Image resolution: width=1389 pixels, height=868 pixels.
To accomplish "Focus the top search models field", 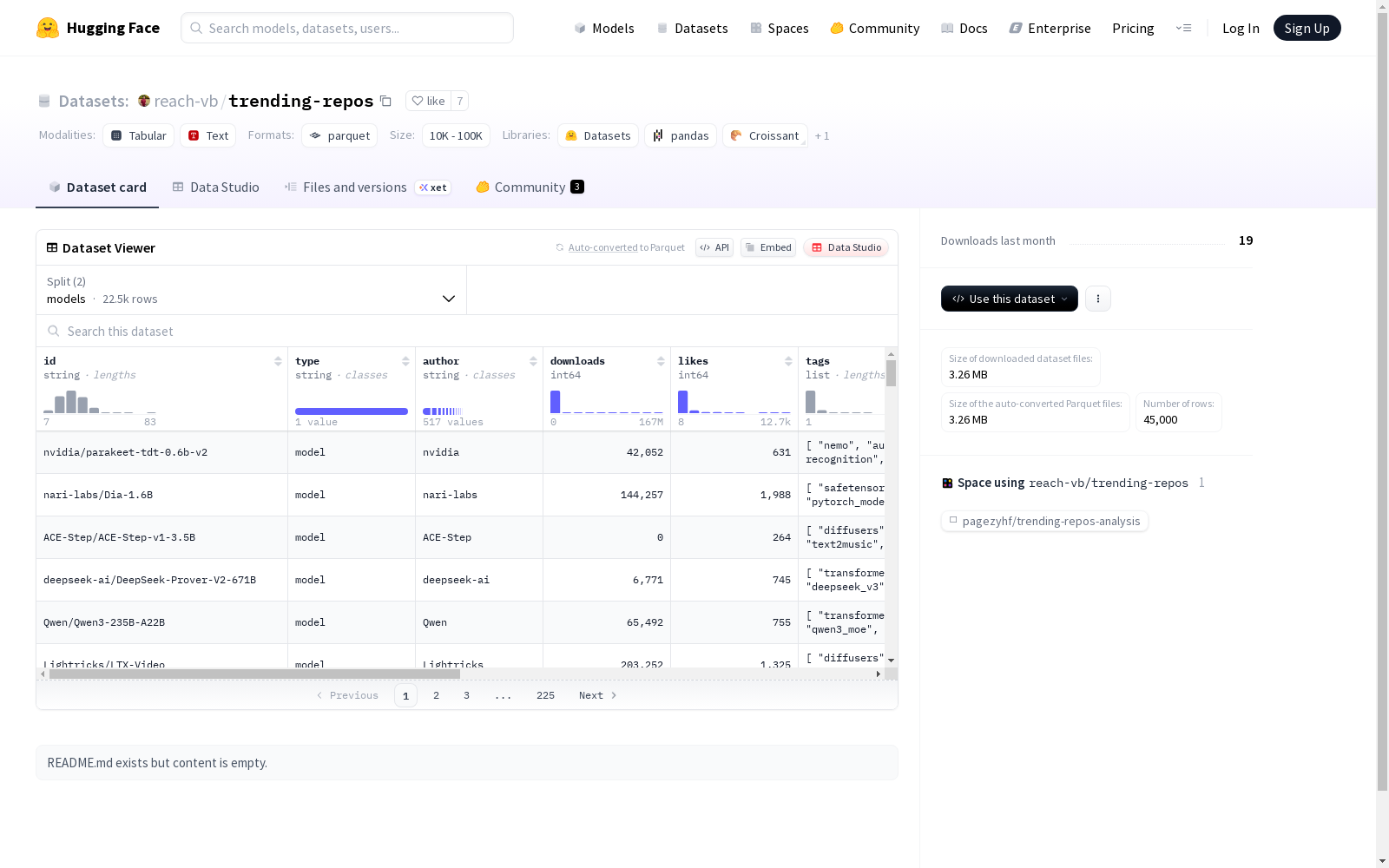I will tap(347, 28).
